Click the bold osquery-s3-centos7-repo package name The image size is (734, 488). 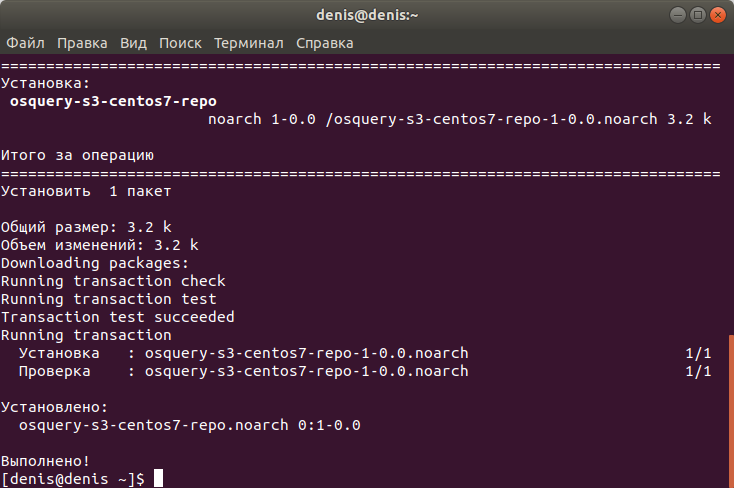(113, 101)
